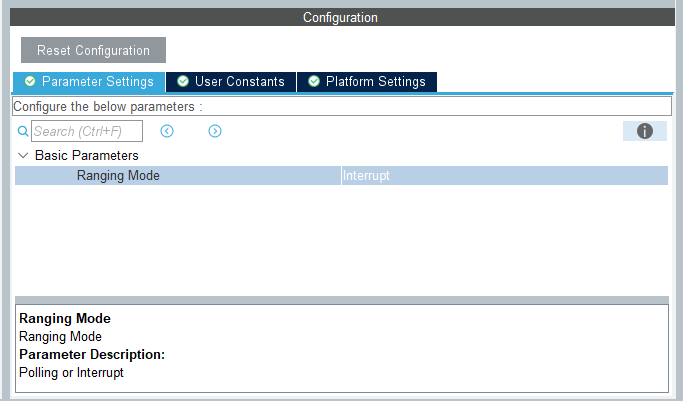Click the 'Polling or Interrupt' description text
This screenshot has width=683, height=405.
71,373
